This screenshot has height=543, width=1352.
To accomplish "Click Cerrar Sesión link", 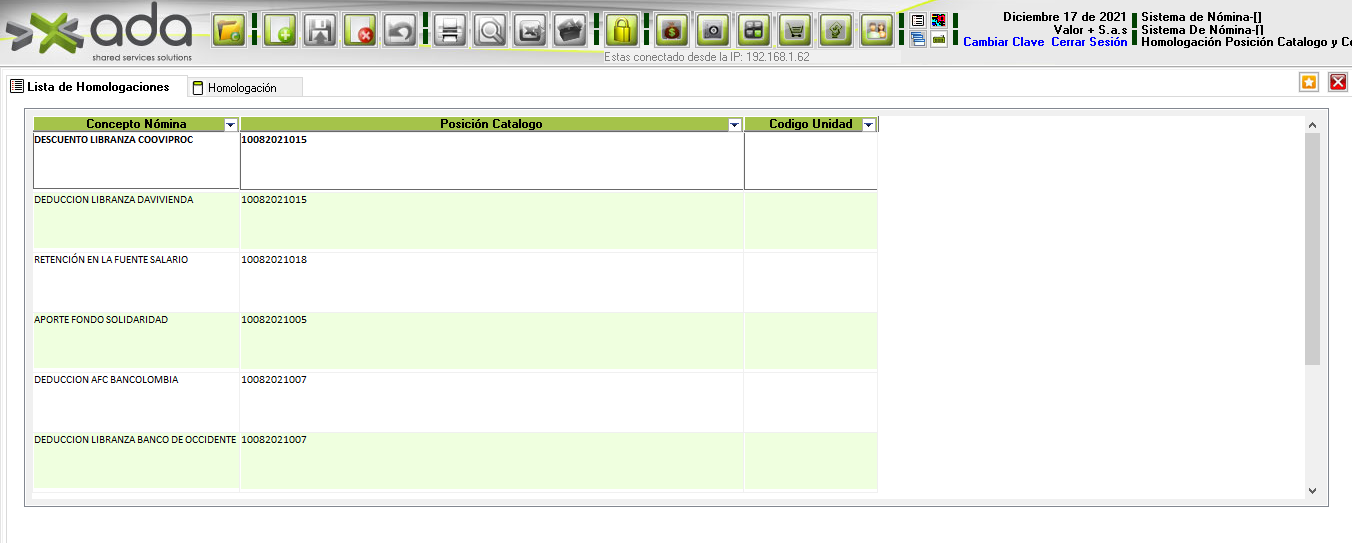I will 1089,42.
